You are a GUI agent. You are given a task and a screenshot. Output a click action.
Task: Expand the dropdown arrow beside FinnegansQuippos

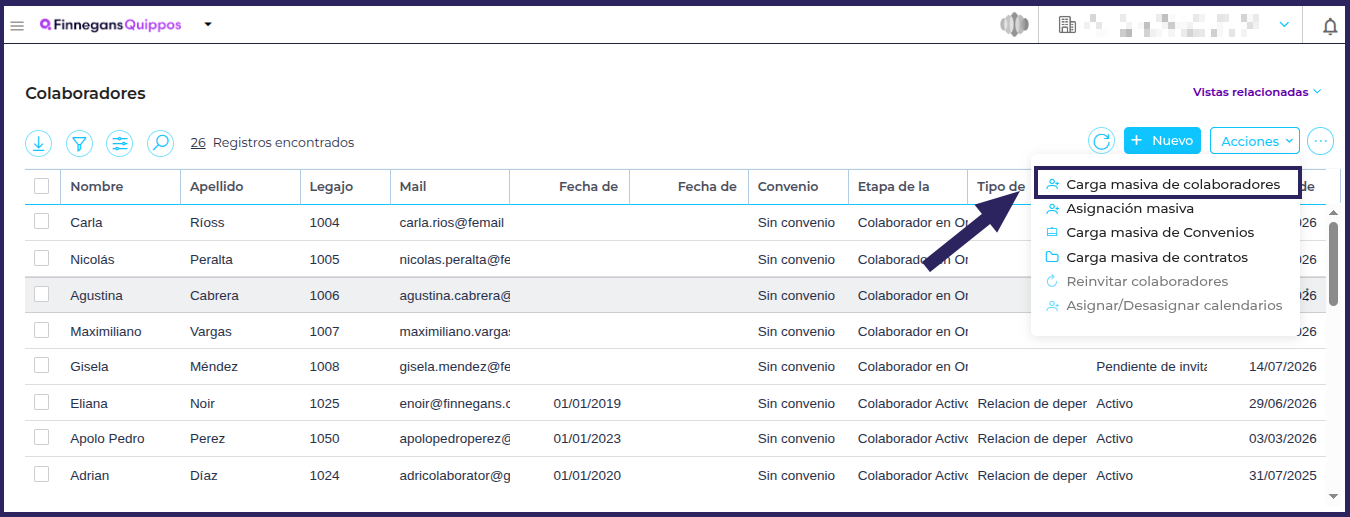[208, 25]
